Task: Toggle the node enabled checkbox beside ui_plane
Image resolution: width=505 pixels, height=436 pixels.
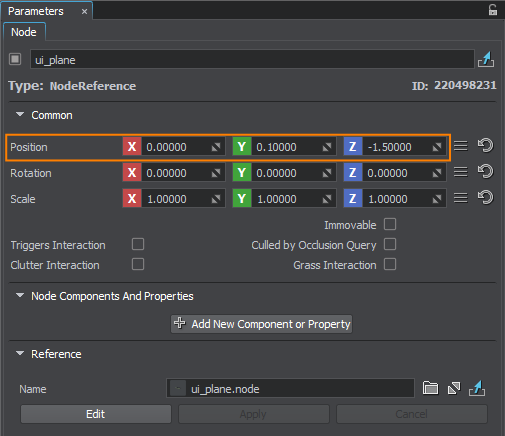Action: pos(15,59)
